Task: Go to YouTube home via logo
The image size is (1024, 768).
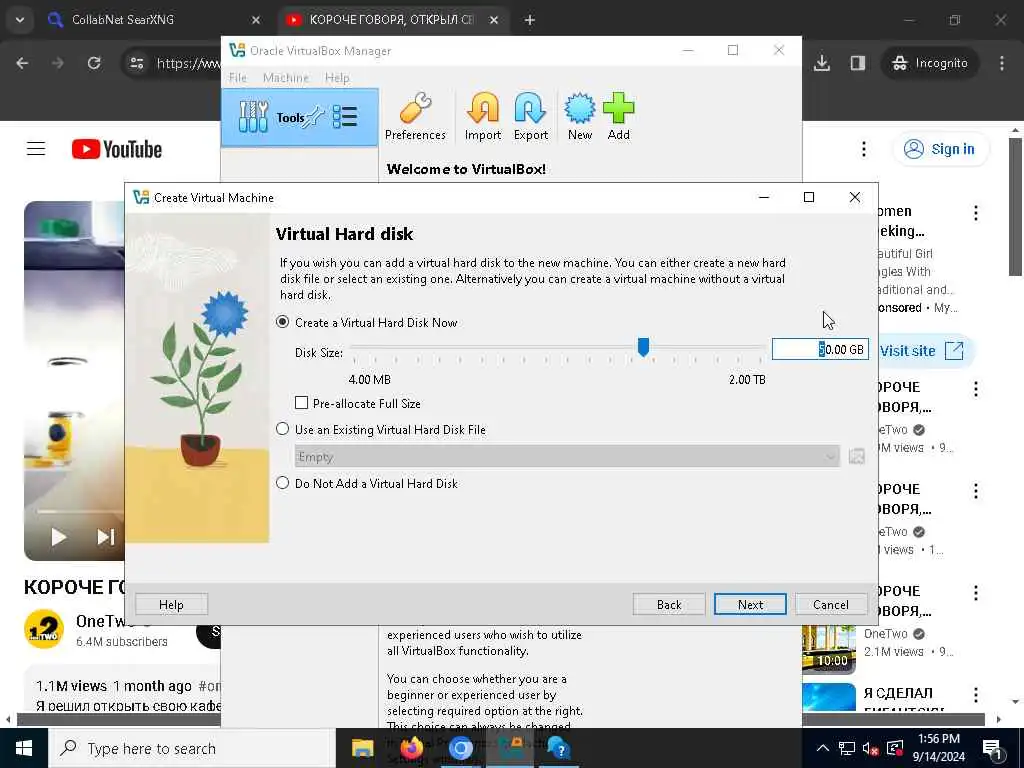Action: coord(117,149)
